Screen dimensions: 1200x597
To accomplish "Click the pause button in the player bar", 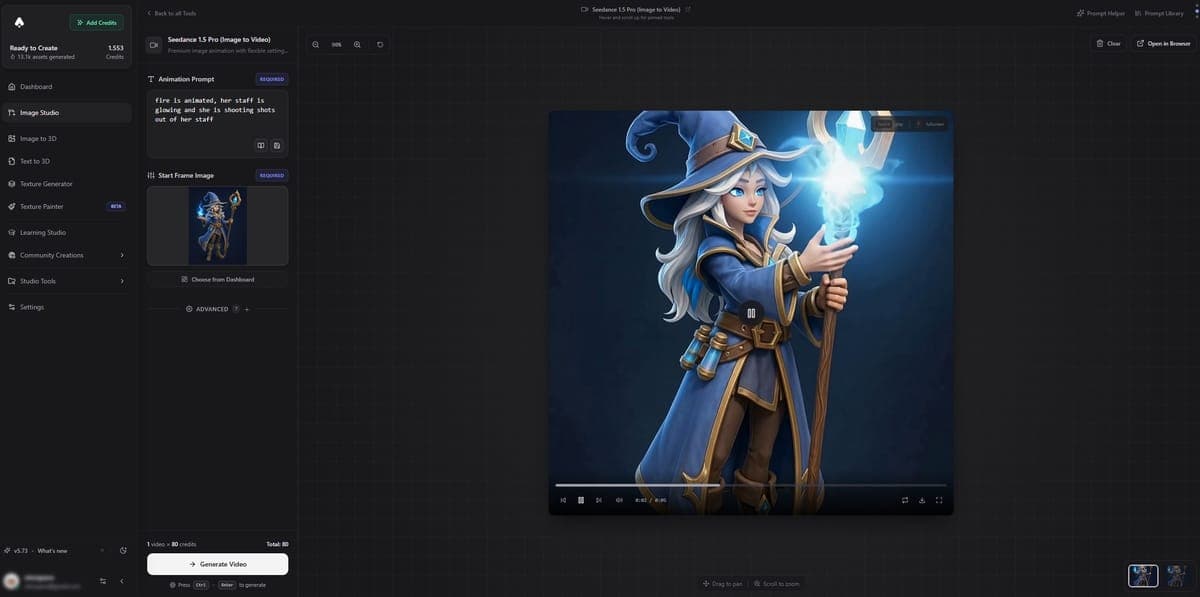I will click(581, 500).
